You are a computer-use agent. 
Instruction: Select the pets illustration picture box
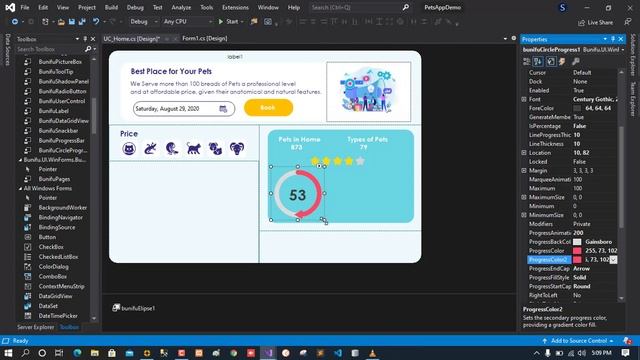click(x=369, y=92)
